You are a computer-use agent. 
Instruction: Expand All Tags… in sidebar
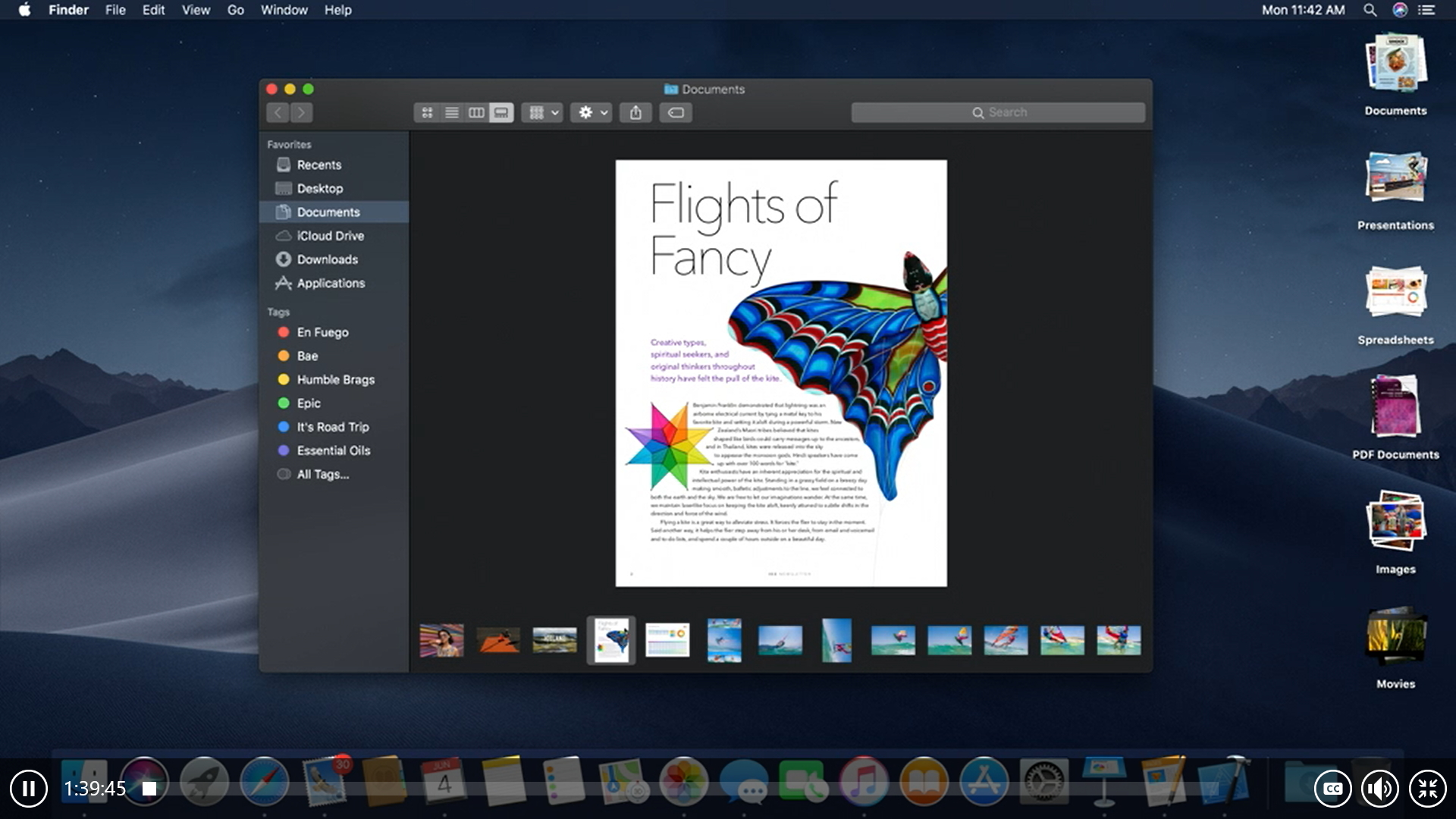point(322,474)
